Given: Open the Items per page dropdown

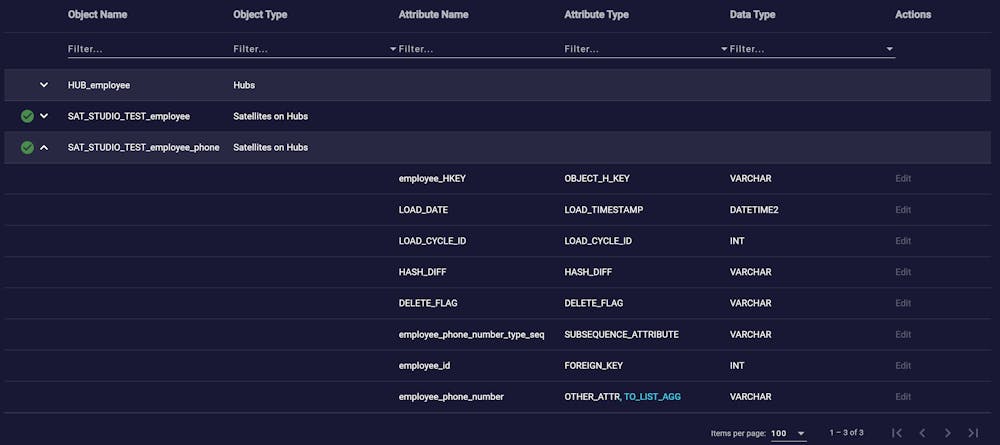Looking at the screenshot, I should [x=788, y=433].
